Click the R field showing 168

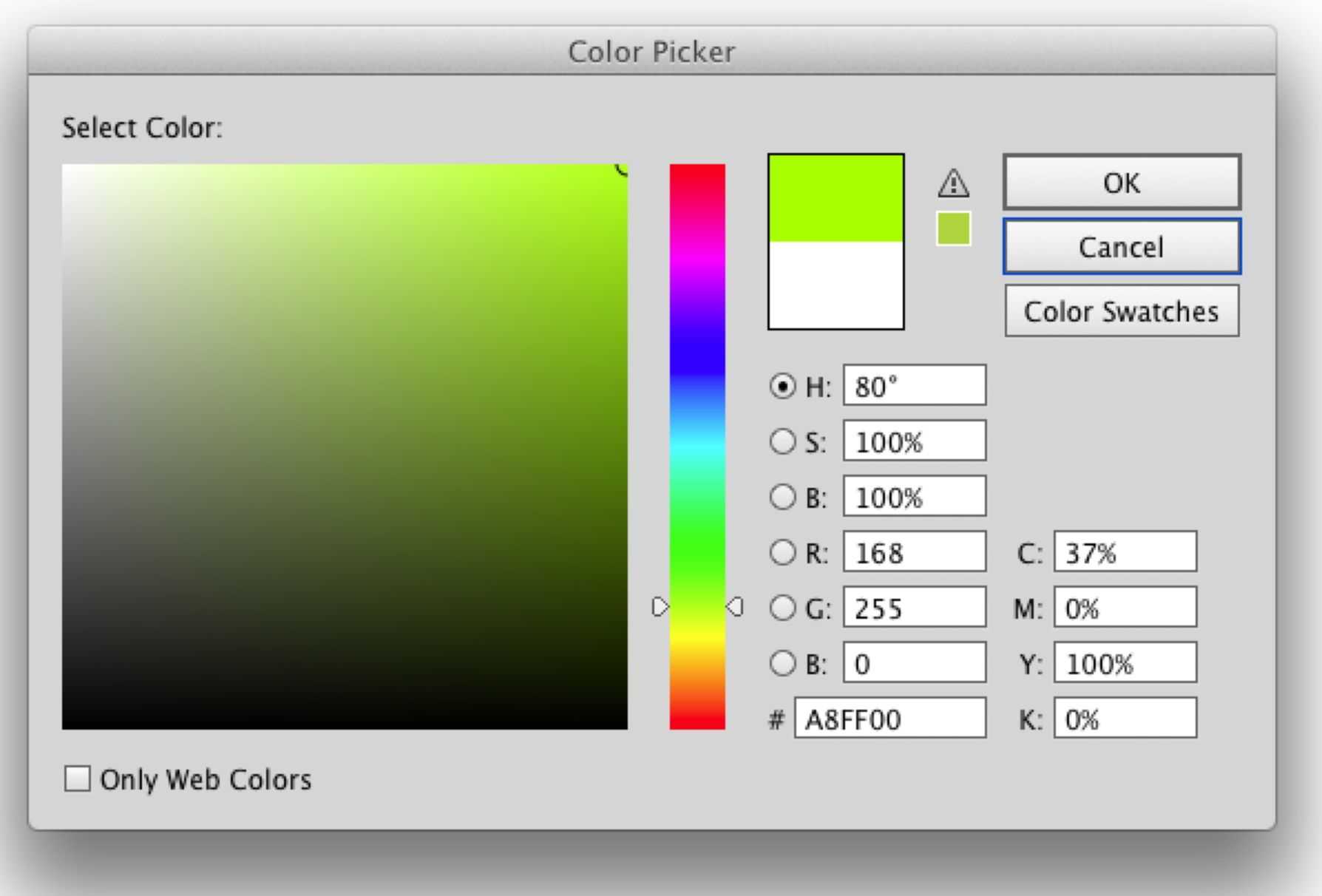[915, 551]
